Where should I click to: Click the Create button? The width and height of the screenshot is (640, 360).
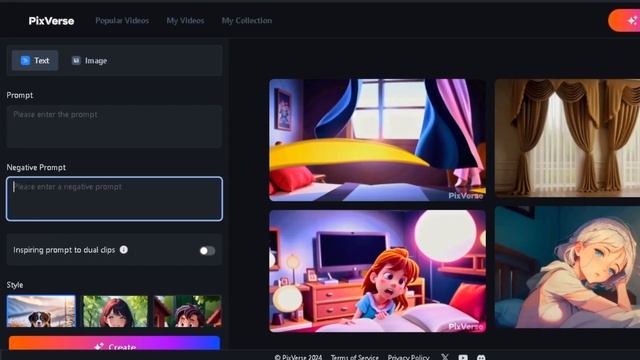coord(114,344)
